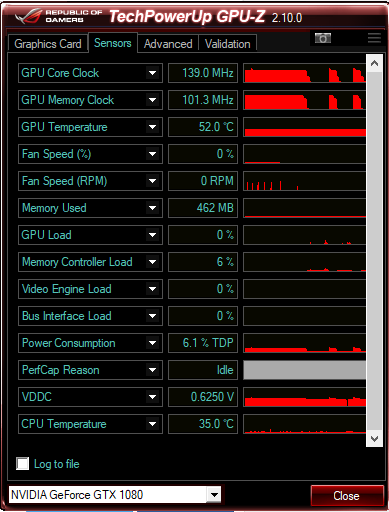This screenshot has width=389, height=512.
Task: Click the Idle PerfCap value
Action: pyautogui.click(x=203, y=370)
